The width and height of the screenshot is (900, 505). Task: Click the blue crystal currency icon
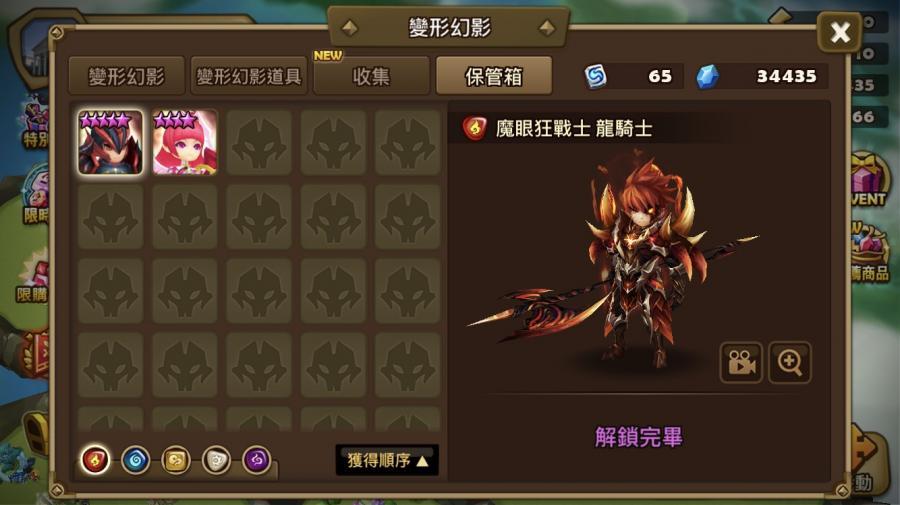707,76
